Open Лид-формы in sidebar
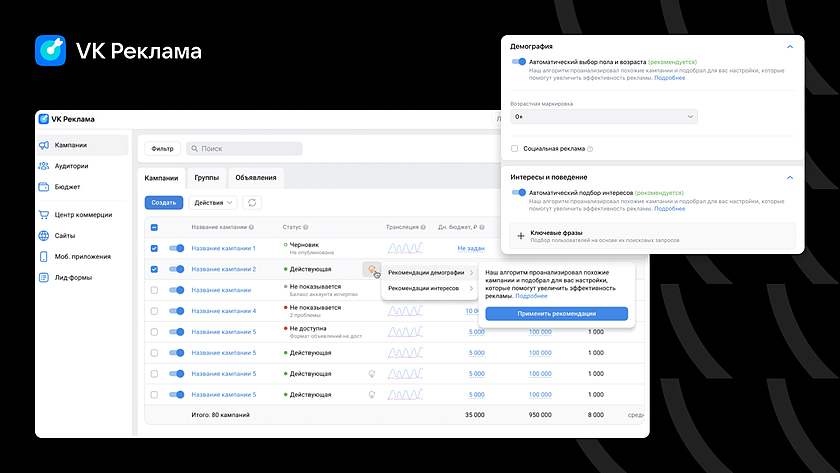840x473 pixels. (73, 277)
